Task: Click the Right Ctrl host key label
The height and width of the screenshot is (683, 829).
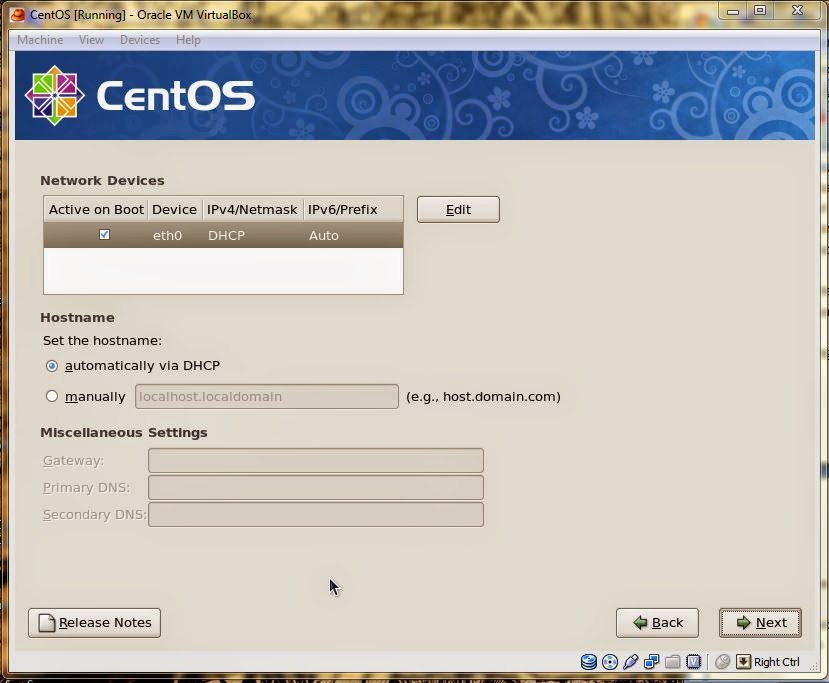Action: point(777,662)
